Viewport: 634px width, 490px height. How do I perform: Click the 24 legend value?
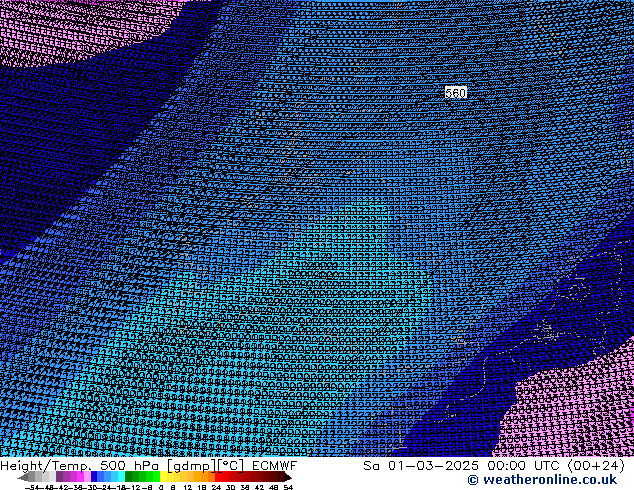(x=216, y=487)
